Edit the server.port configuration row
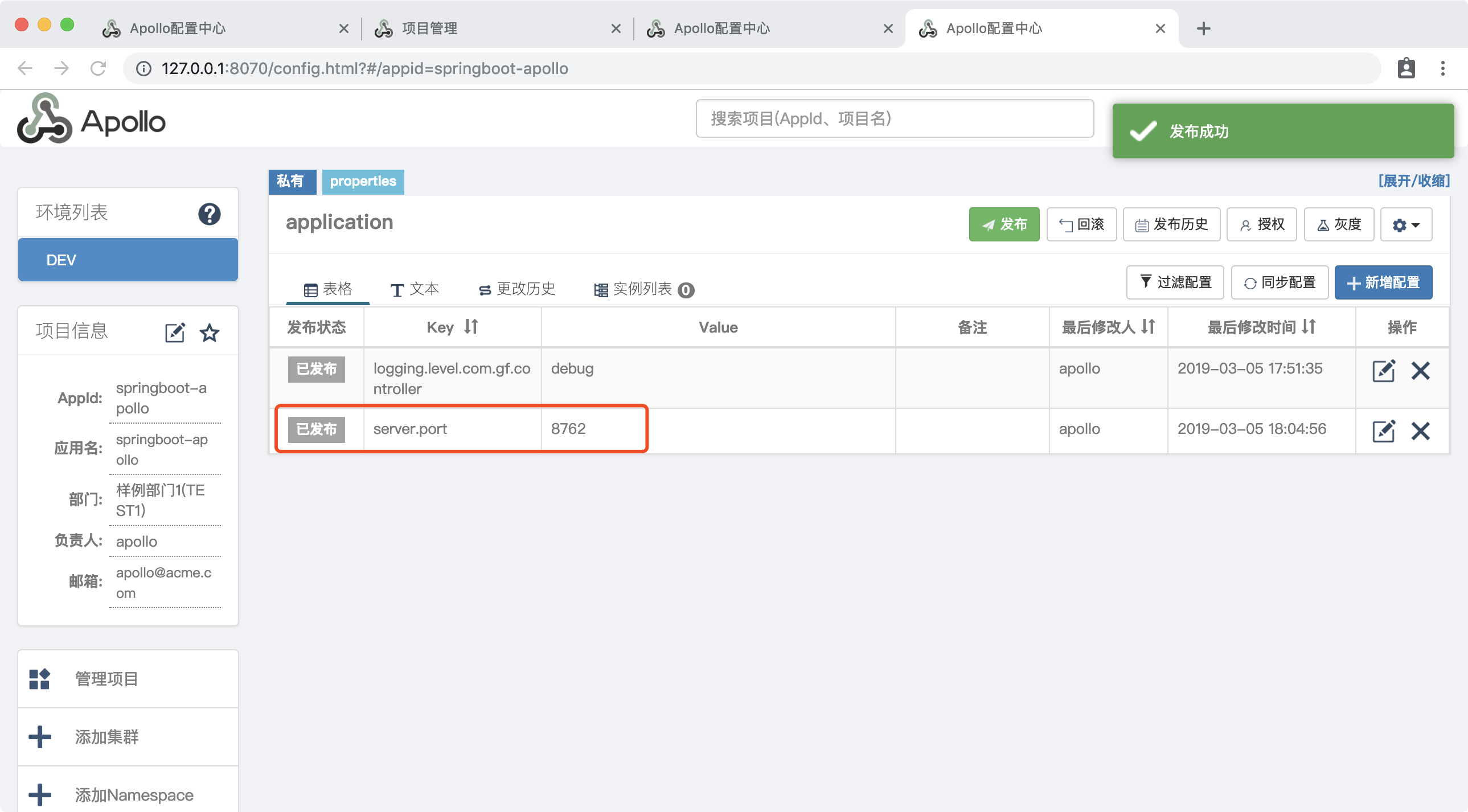This screenshot has height=812, width=1468. point(1383,431)
